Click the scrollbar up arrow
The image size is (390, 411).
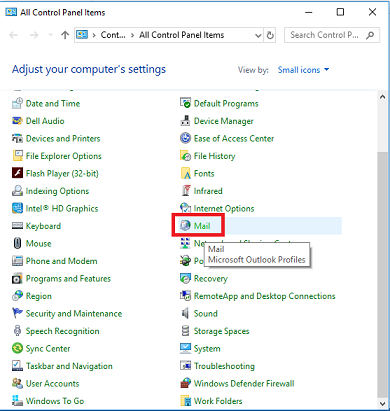(383, 97)
